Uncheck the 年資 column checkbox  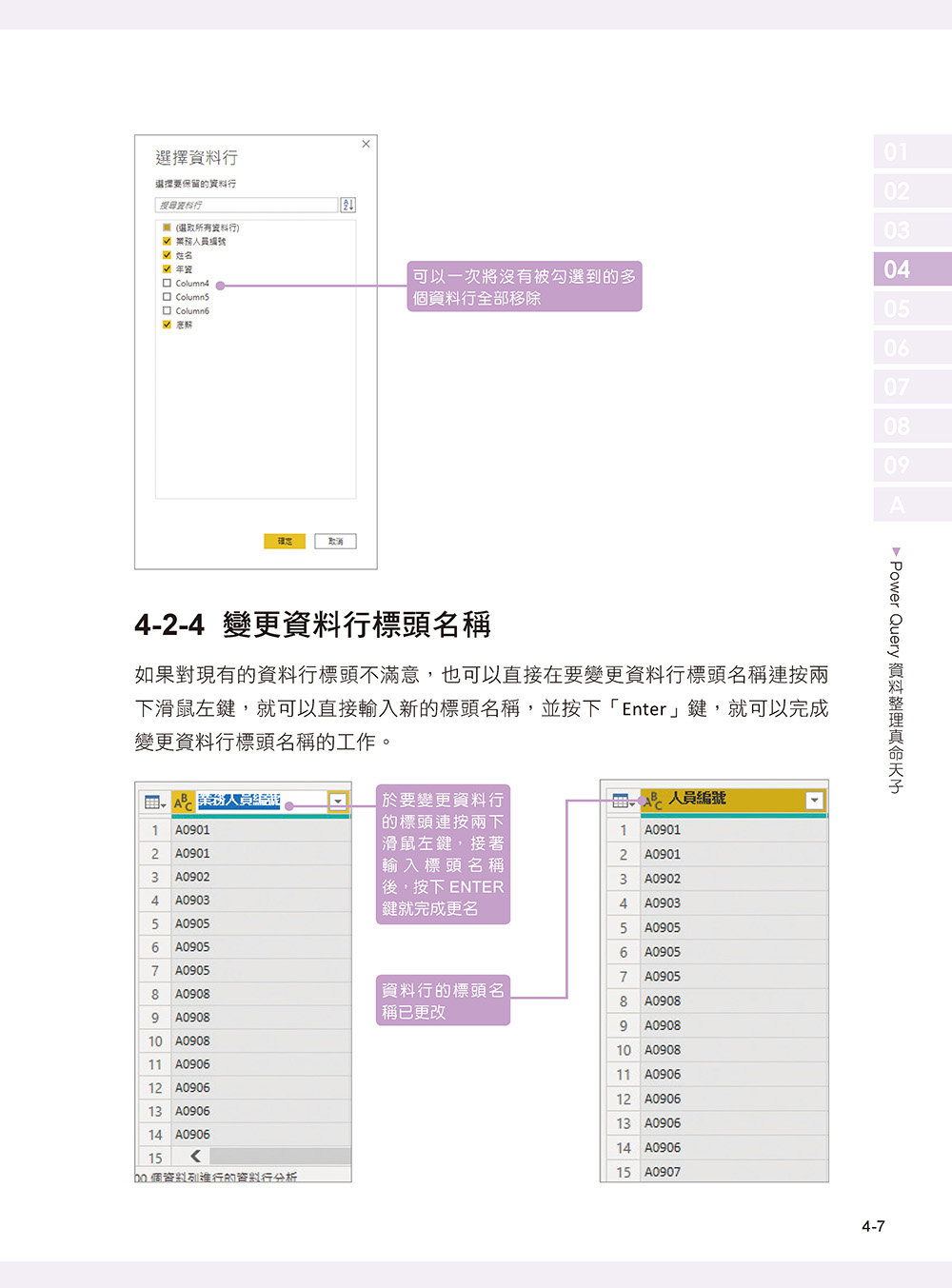[x=166, y=268]
